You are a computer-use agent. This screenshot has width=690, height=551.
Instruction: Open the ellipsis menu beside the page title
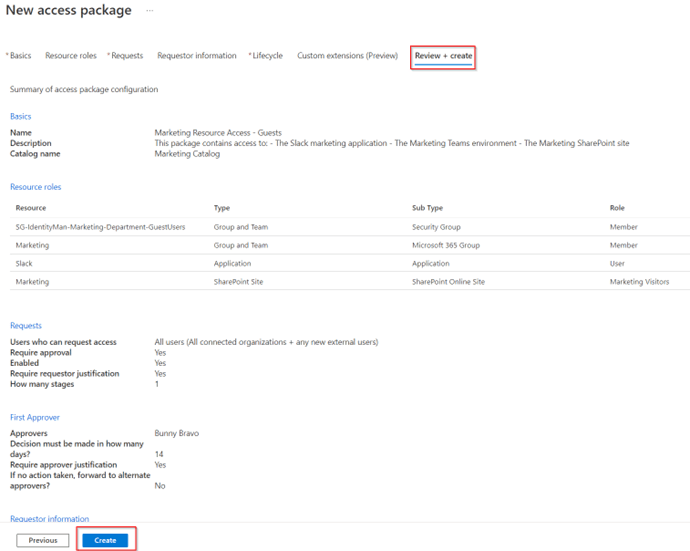[150, 10]
